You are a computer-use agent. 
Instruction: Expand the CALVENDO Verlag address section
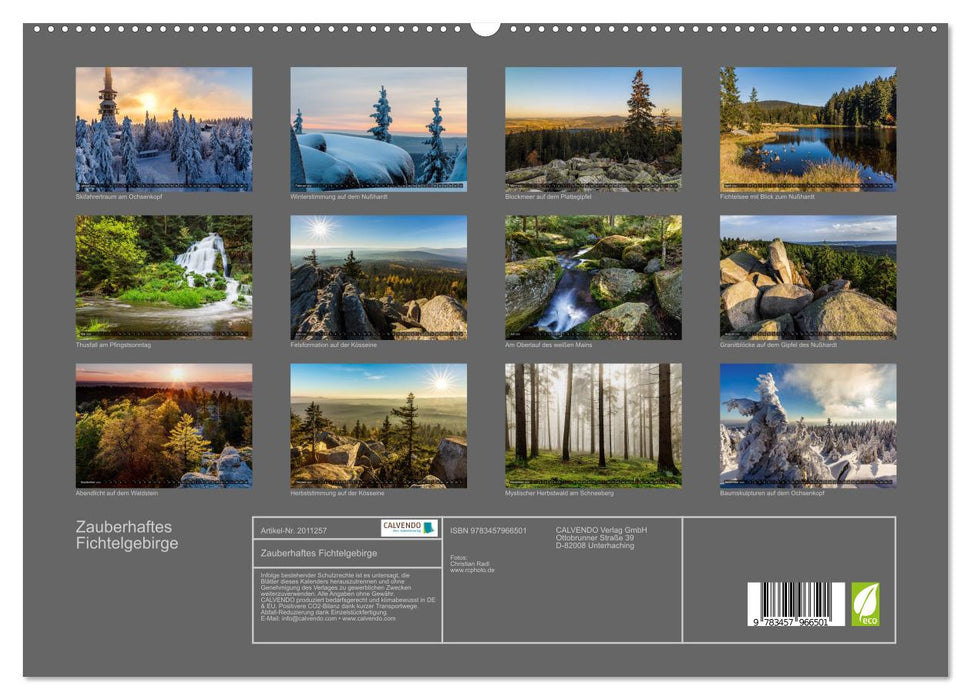(600, 536)
